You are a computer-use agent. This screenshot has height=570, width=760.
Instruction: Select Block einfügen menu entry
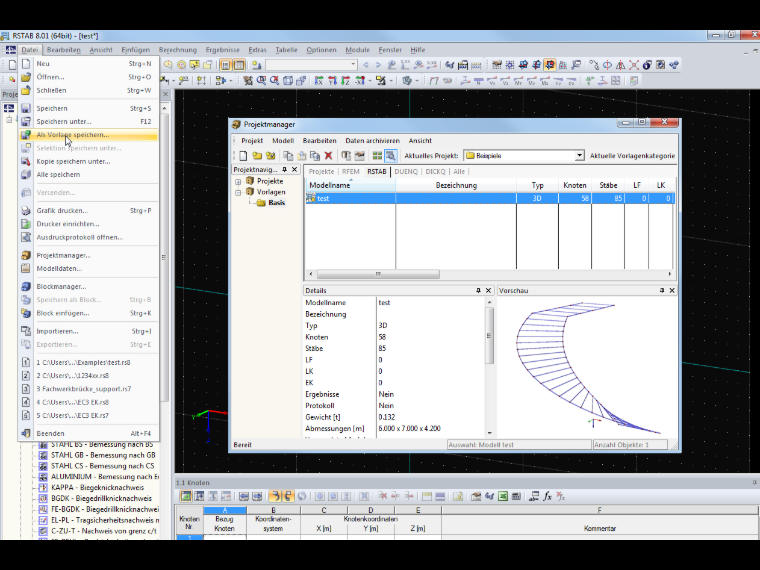pos(89,313)
